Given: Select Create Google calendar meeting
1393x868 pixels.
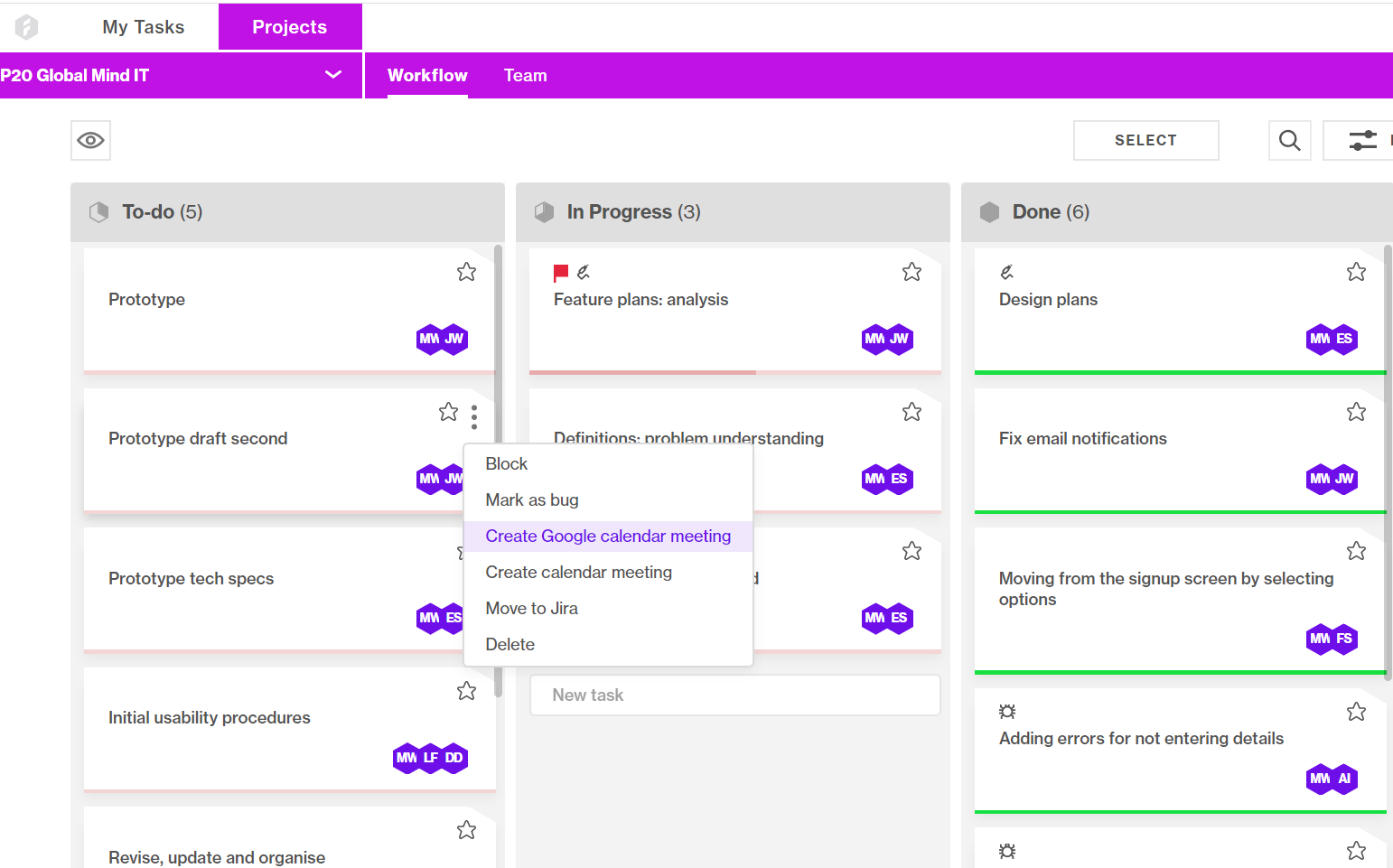Looking at the screenshot, I should pyautogui.click(x=608, y=536).
